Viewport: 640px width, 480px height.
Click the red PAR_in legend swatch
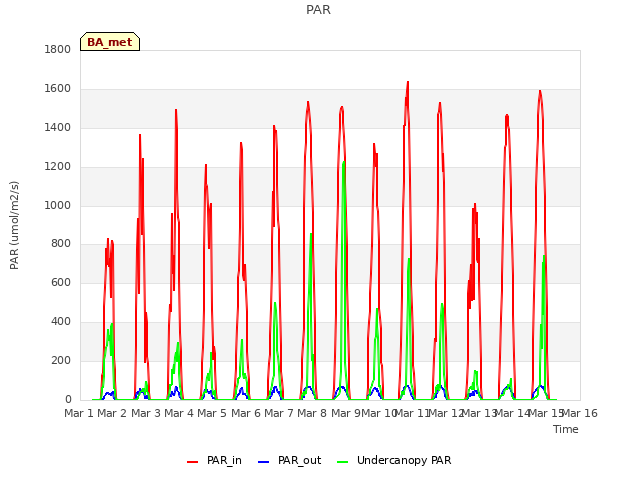193,462
